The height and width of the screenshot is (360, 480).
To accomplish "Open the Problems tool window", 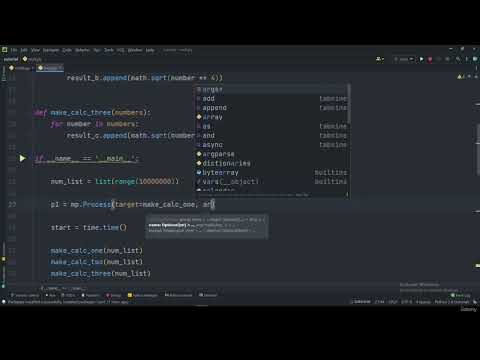I will pyautogui.click(x=91, y=295).
